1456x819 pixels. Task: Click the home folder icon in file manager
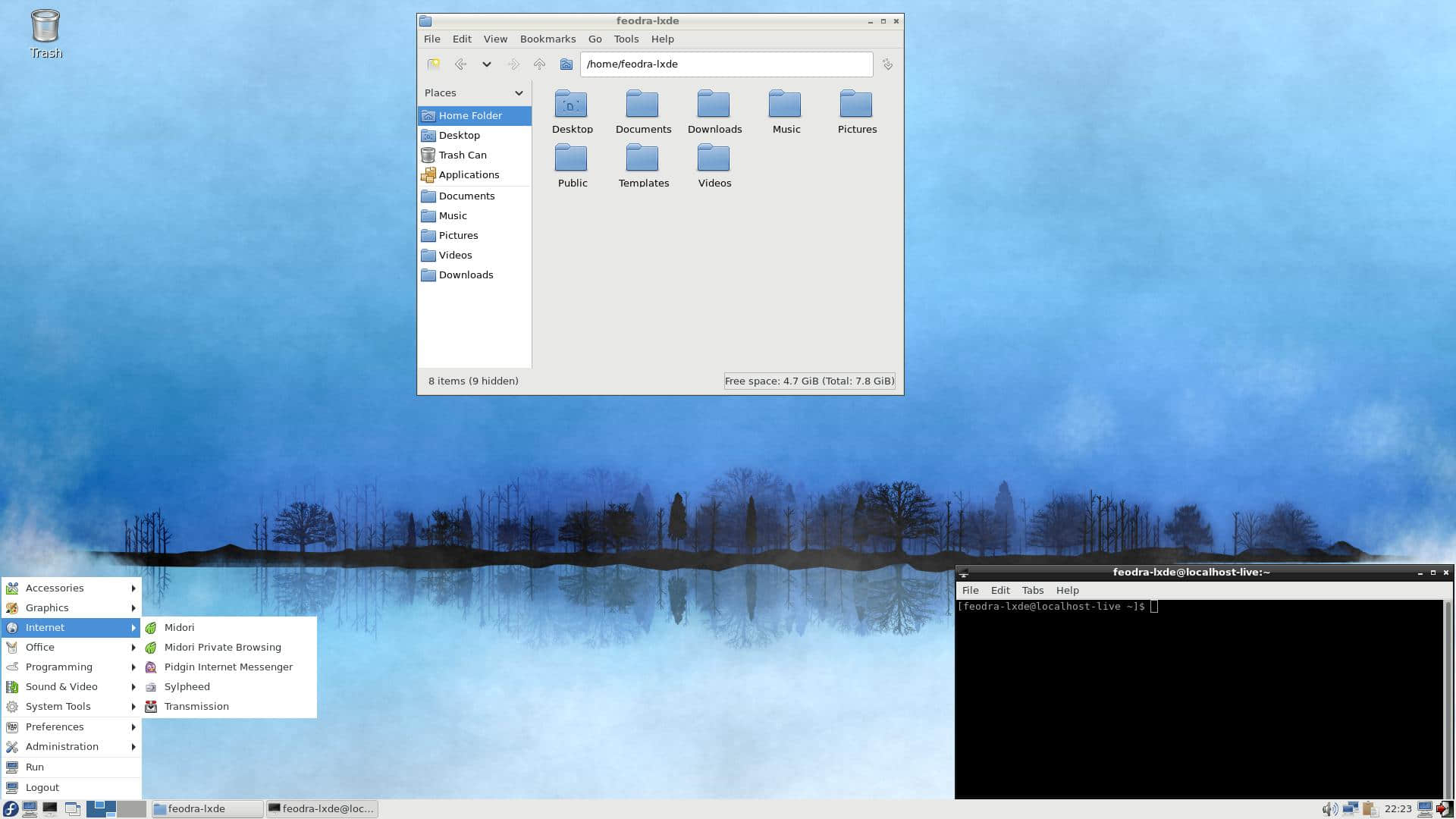pyautogui.click(x=565, y=64)
